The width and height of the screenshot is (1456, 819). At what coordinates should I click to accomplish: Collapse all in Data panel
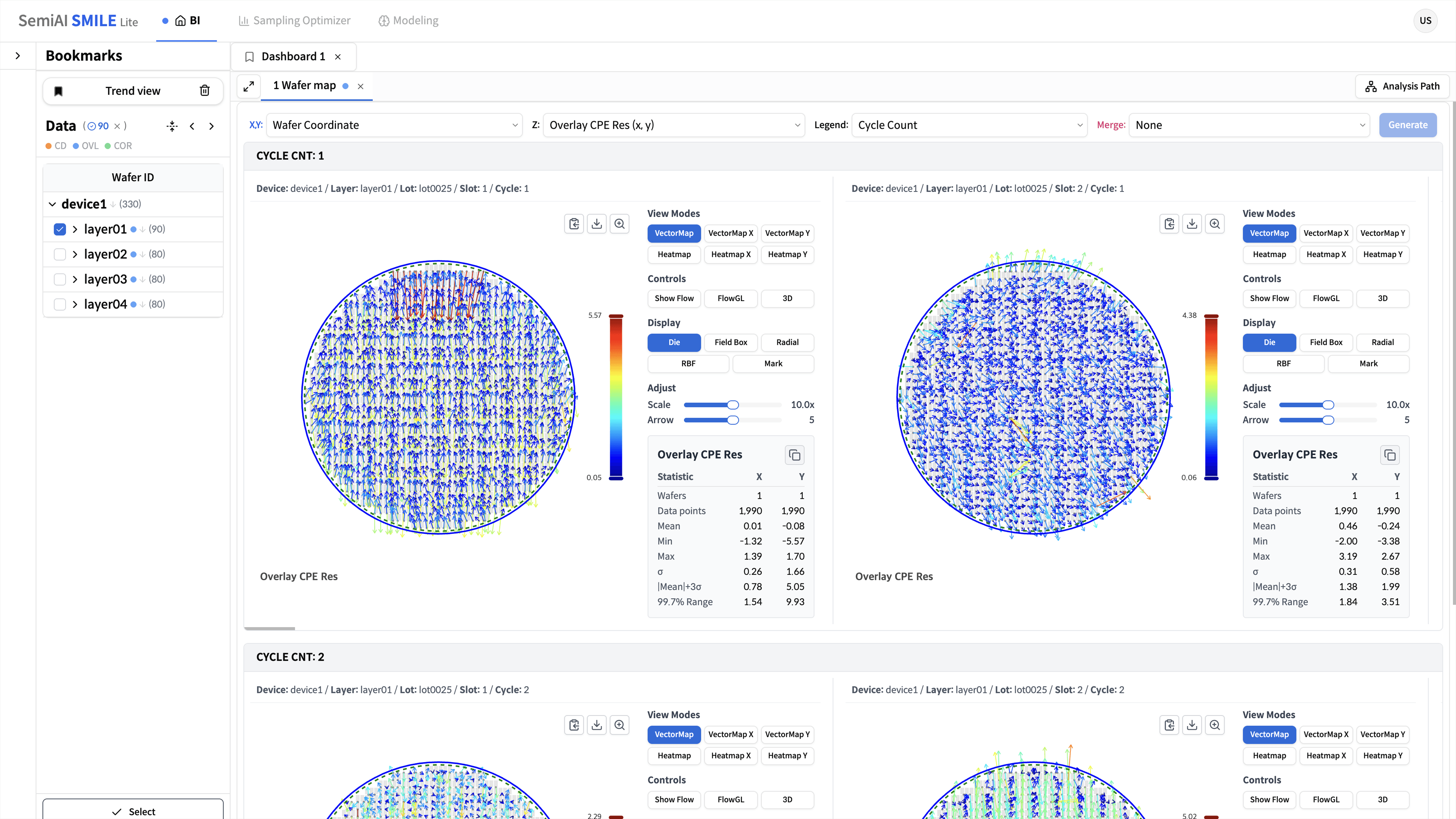point(173,126)
